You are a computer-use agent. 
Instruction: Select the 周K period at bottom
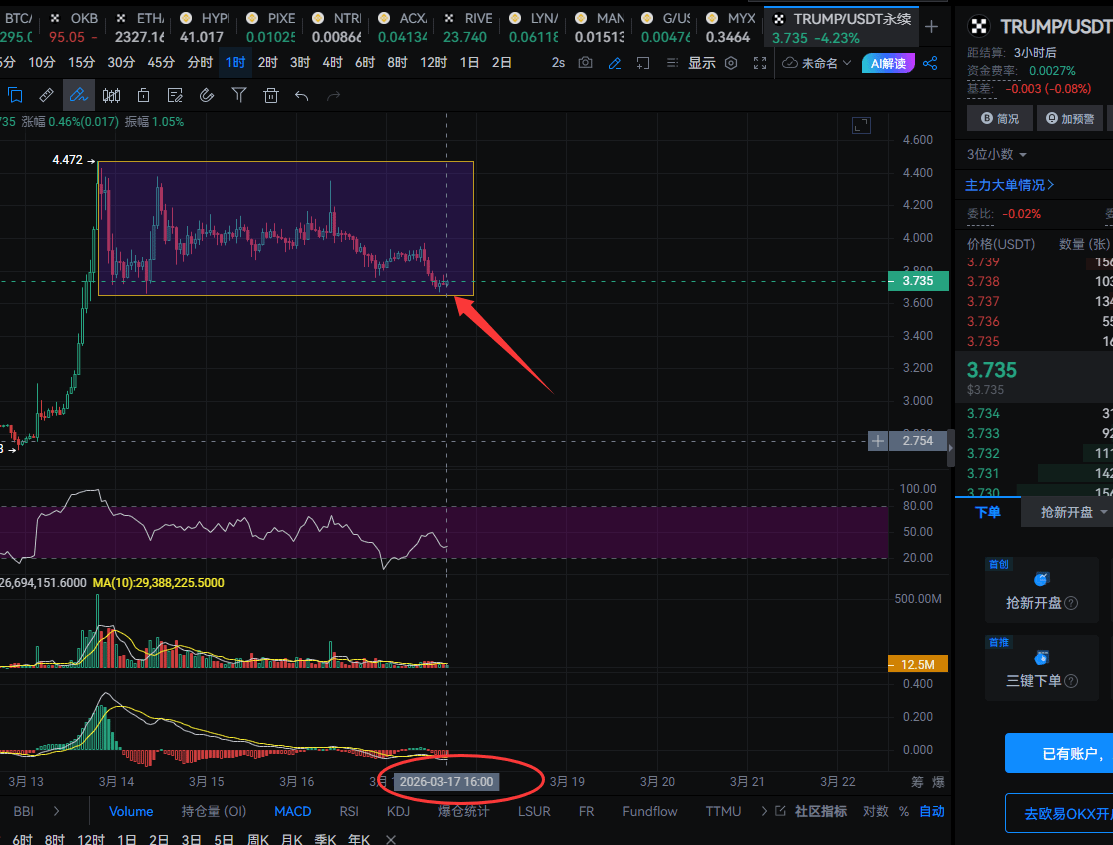point(258,839)
